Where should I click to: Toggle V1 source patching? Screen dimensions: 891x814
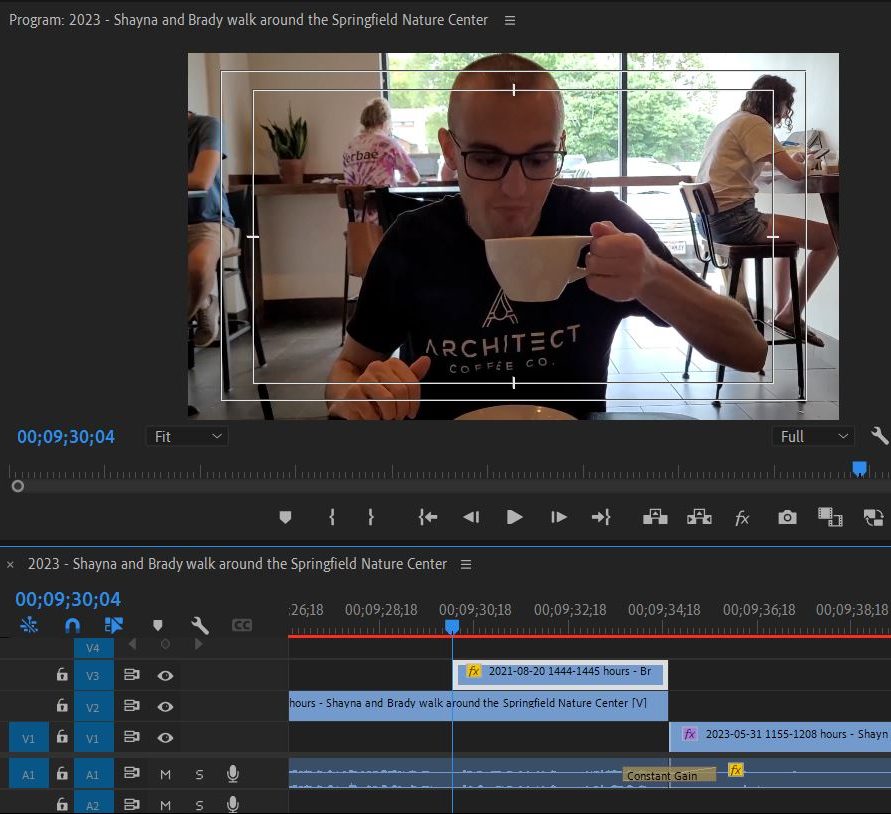[x=28, y=738]
